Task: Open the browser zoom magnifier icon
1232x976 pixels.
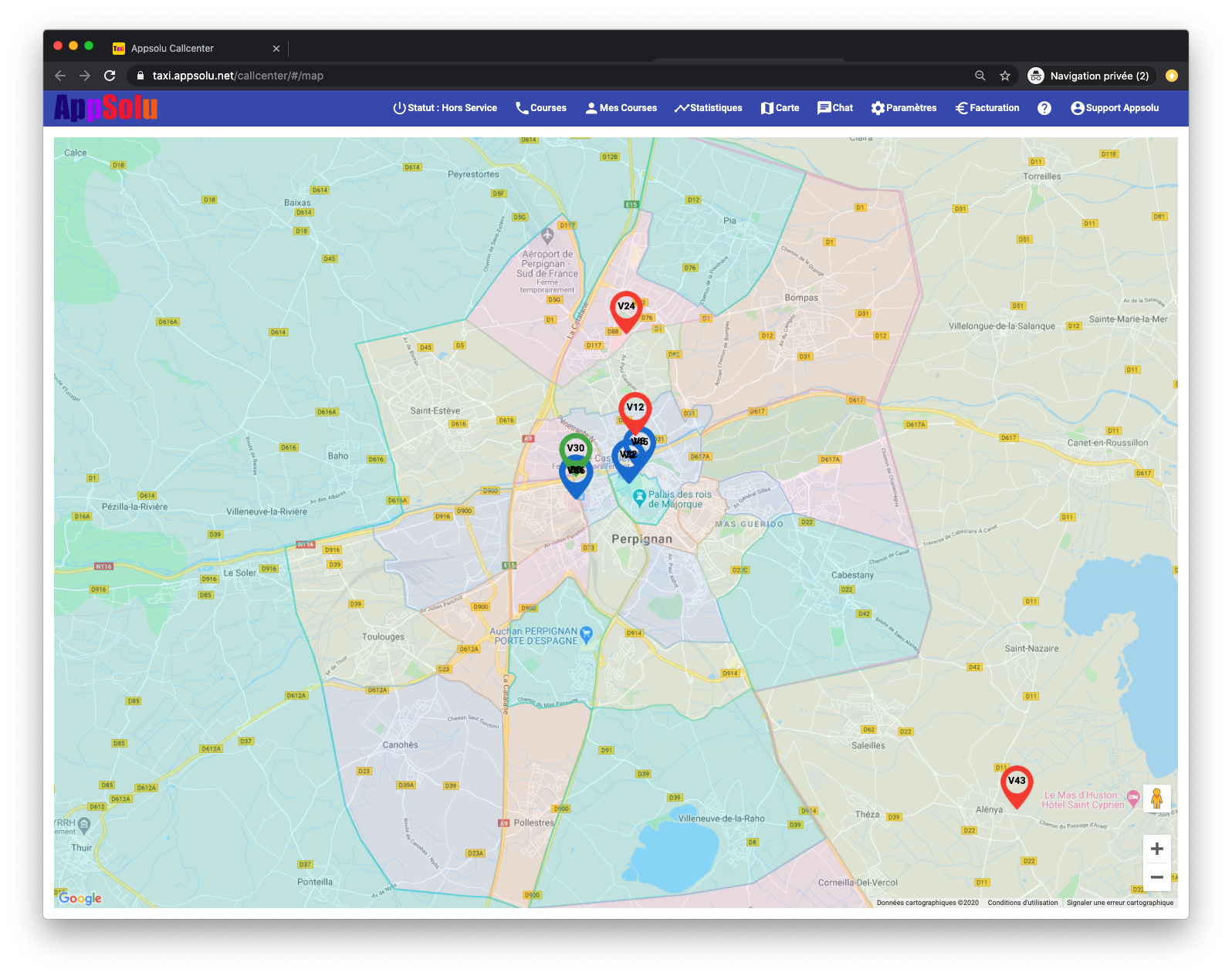Action: (980, 76)
